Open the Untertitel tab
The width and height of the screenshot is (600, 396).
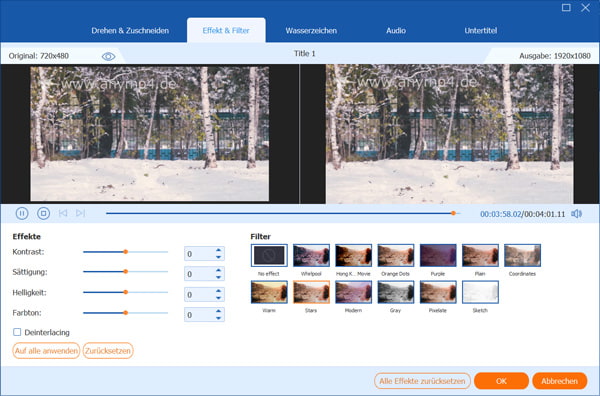click(481, 31)
